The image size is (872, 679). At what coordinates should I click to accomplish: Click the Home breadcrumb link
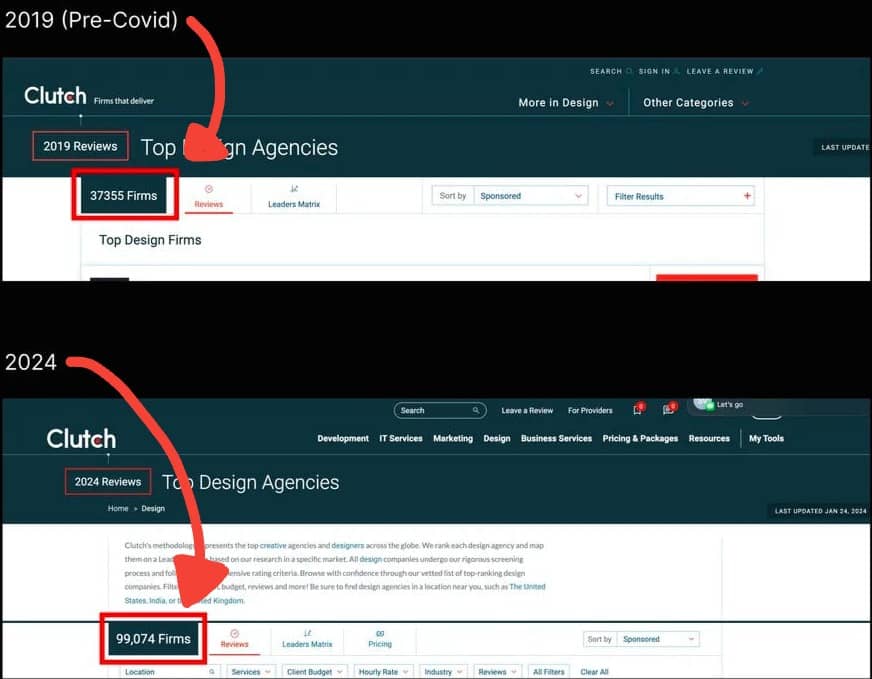coord(118,508)
